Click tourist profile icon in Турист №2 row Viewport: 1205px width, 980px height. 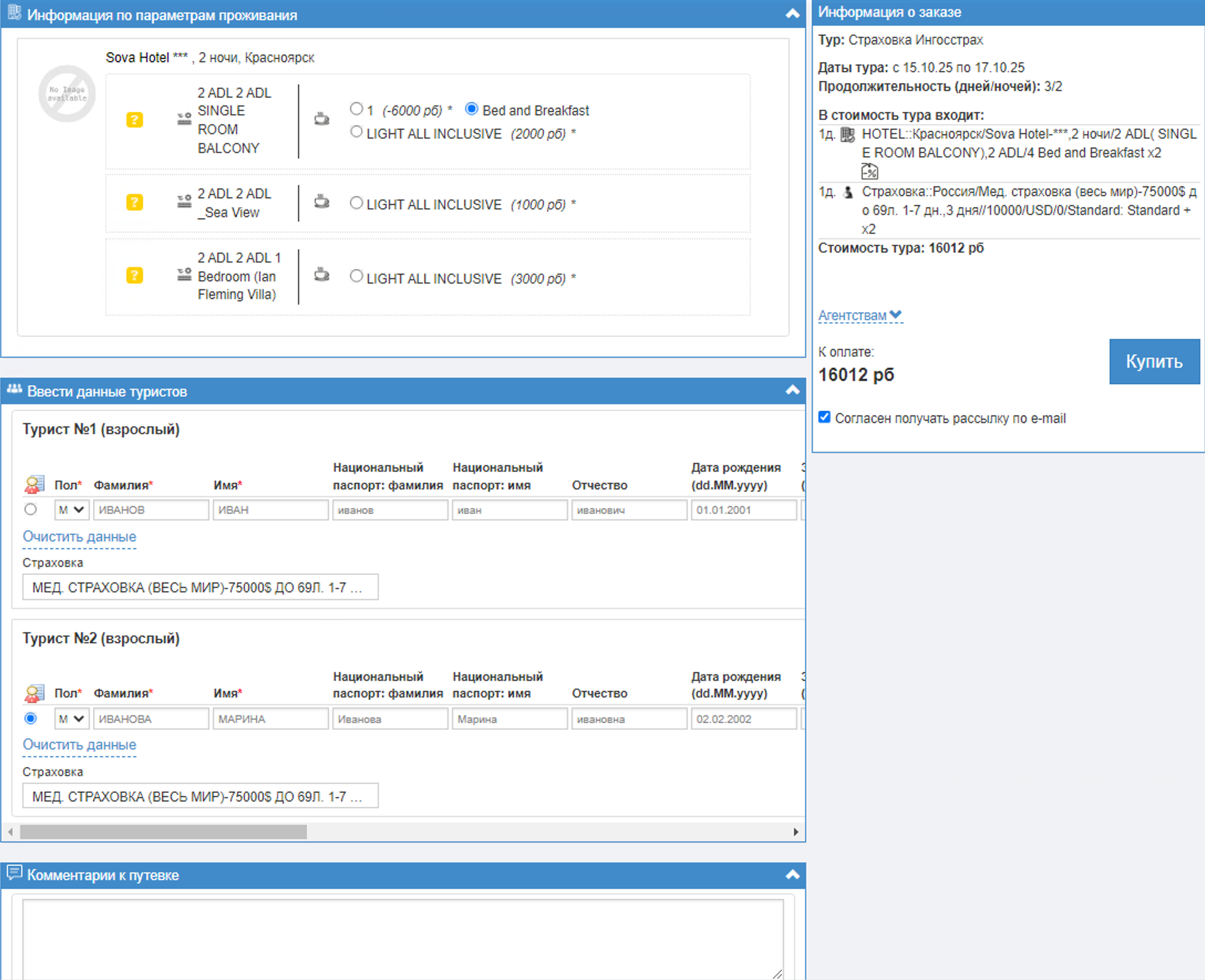(x=34, y=693)
